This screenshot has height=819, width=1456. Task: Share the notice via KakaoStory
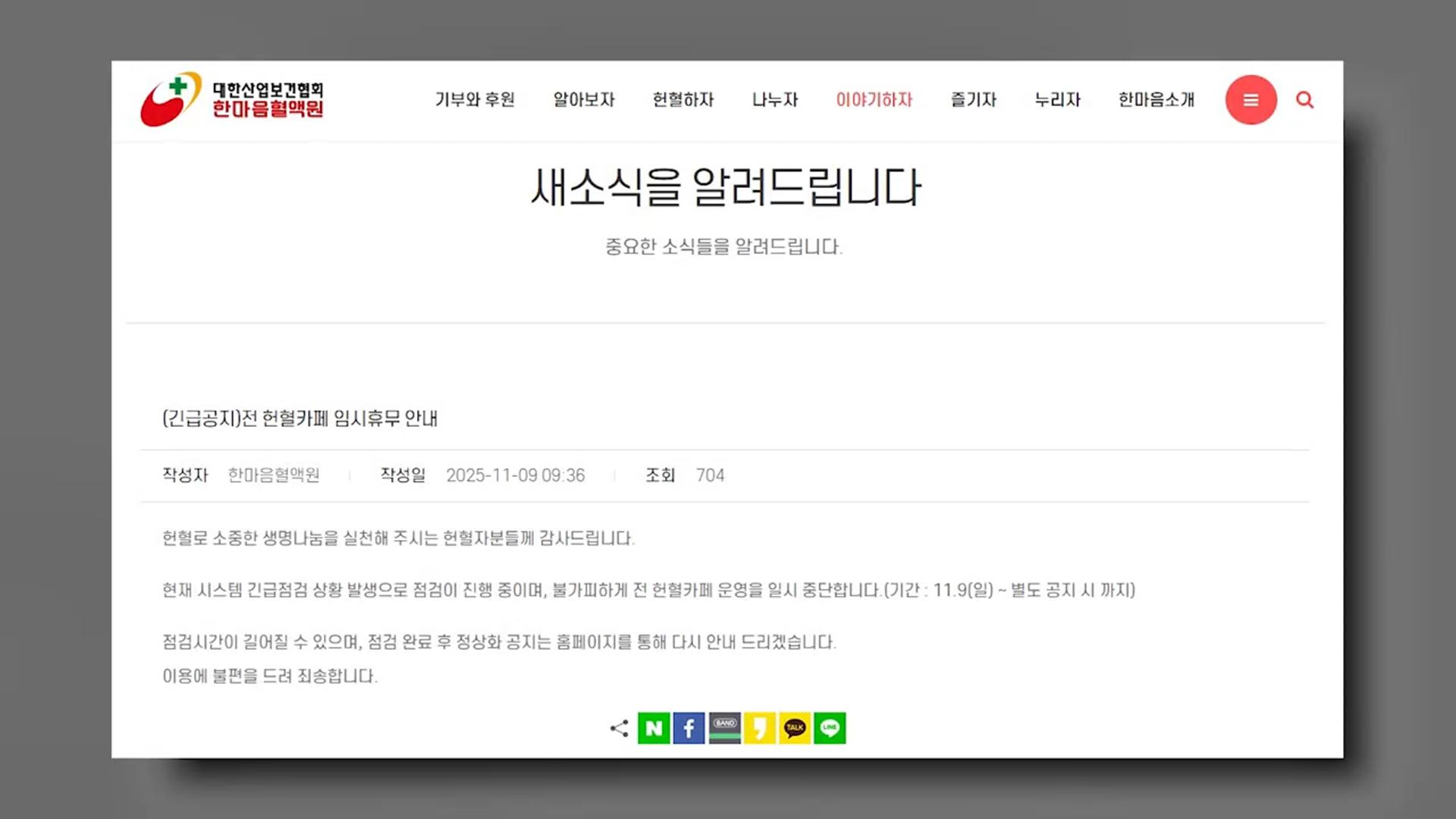(x=759, y=728)
